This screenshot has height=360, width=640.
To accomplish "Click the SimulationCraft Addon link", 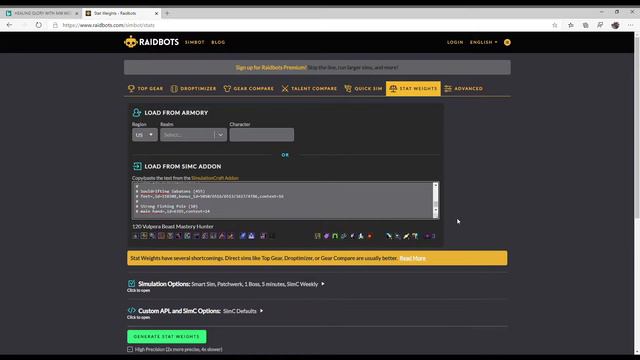I will pyautogui.click(x=215, y=178).
